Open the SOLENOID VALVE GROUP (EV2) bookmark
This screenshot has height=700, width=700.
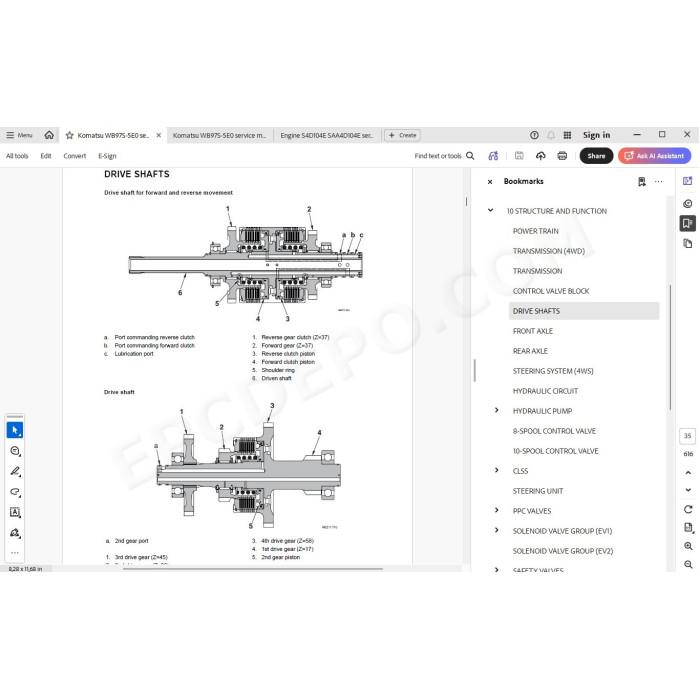click(x=562, y=551)
